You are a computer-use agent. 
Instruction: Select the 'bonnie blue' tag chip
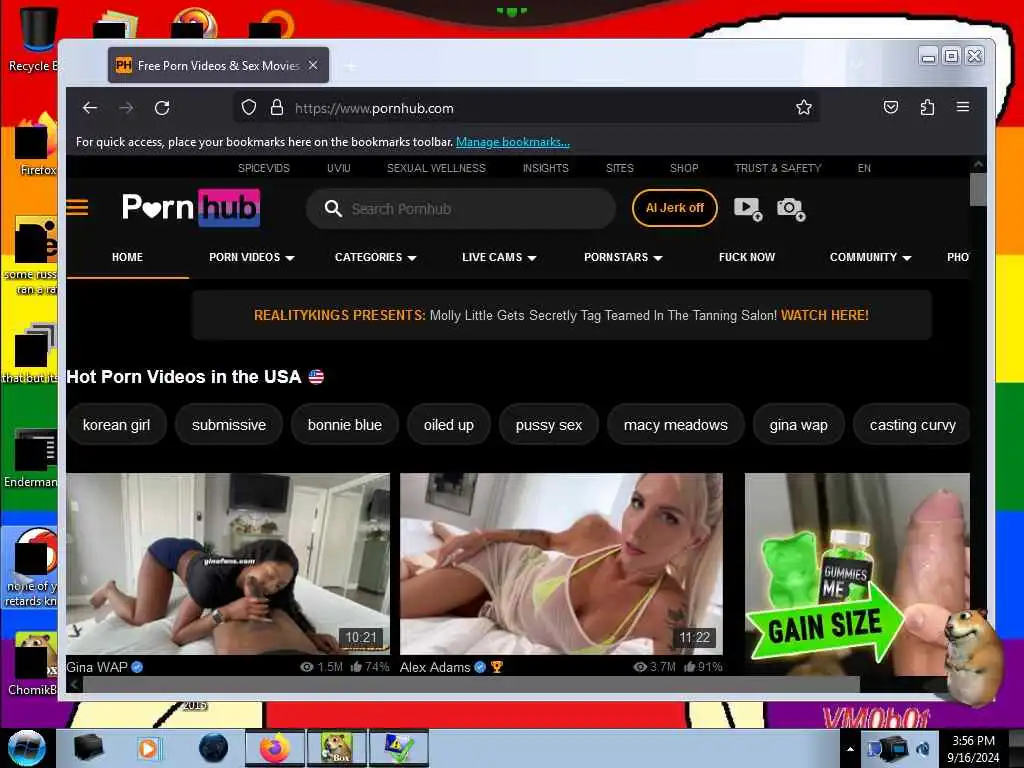[345, 425]
